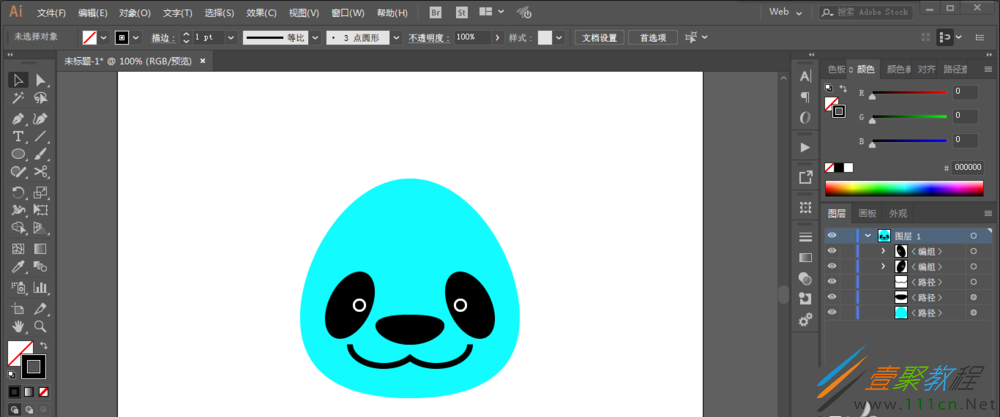Viewport: 1000px width, 417px height.
Task: Click the 文档设置 button
Action: click(x=599, y=38)
